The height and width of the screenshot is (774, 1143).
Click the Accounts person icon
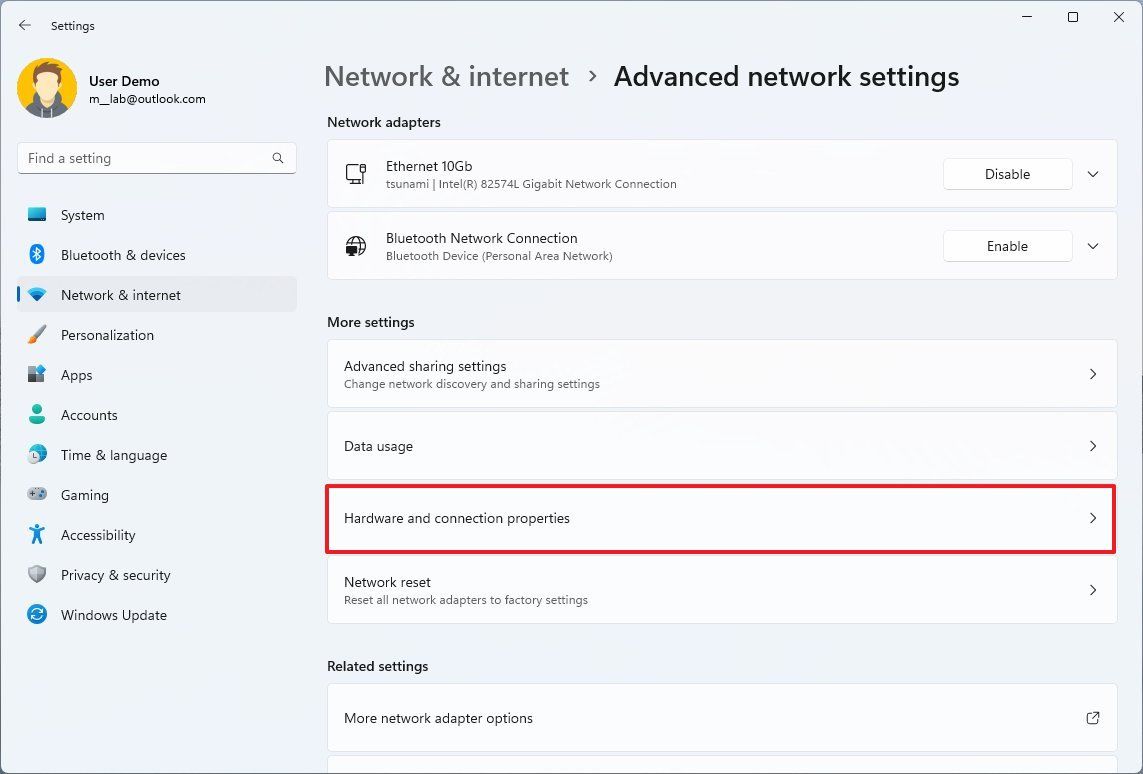pos(36,415)
